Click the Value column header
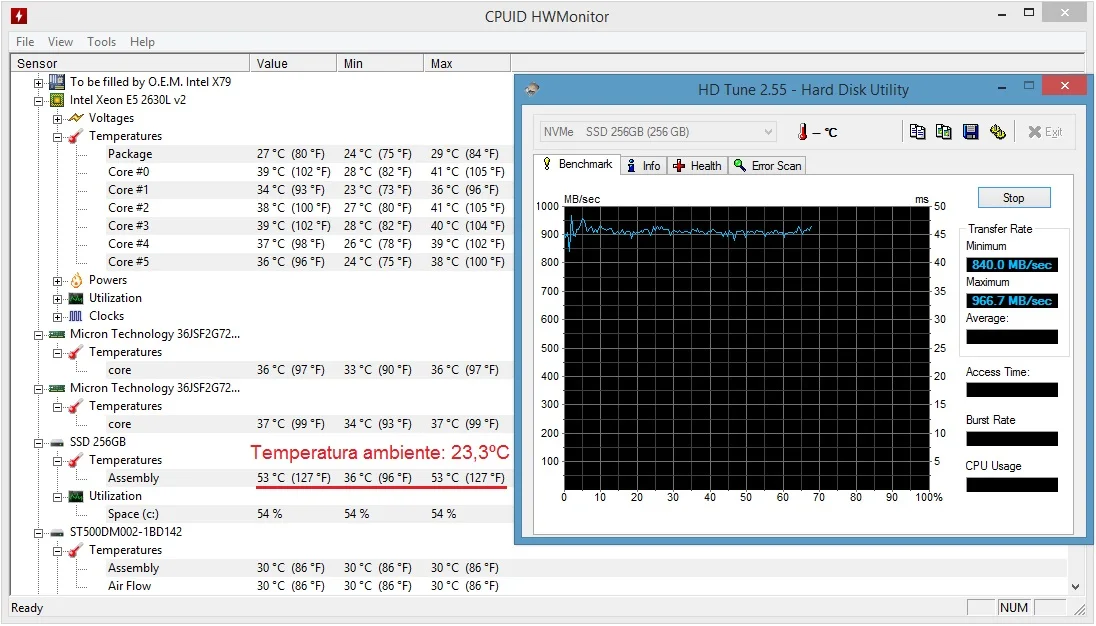 [x=293, y=64]
